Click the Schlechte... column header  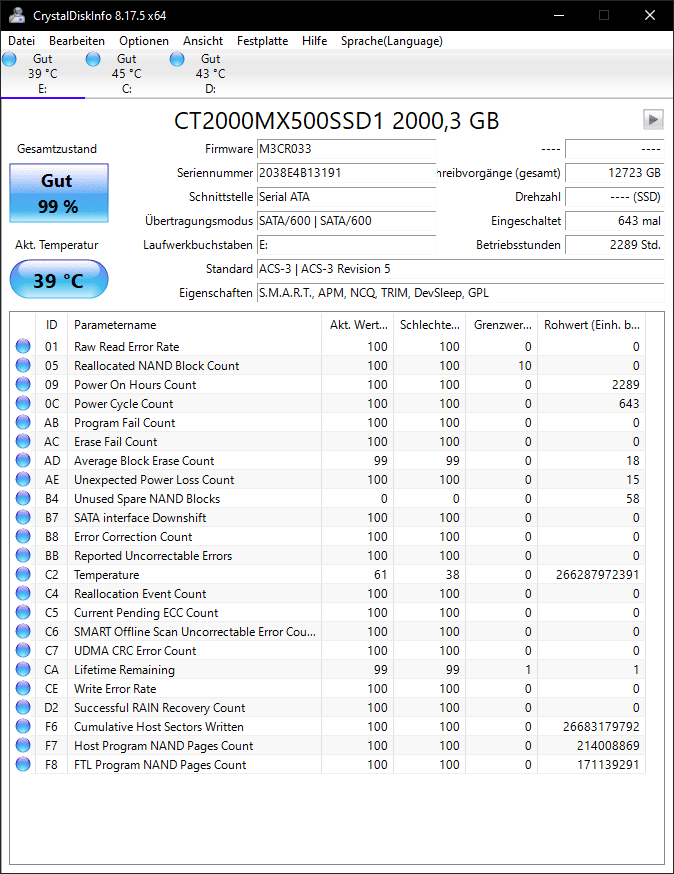click(429, 324)
